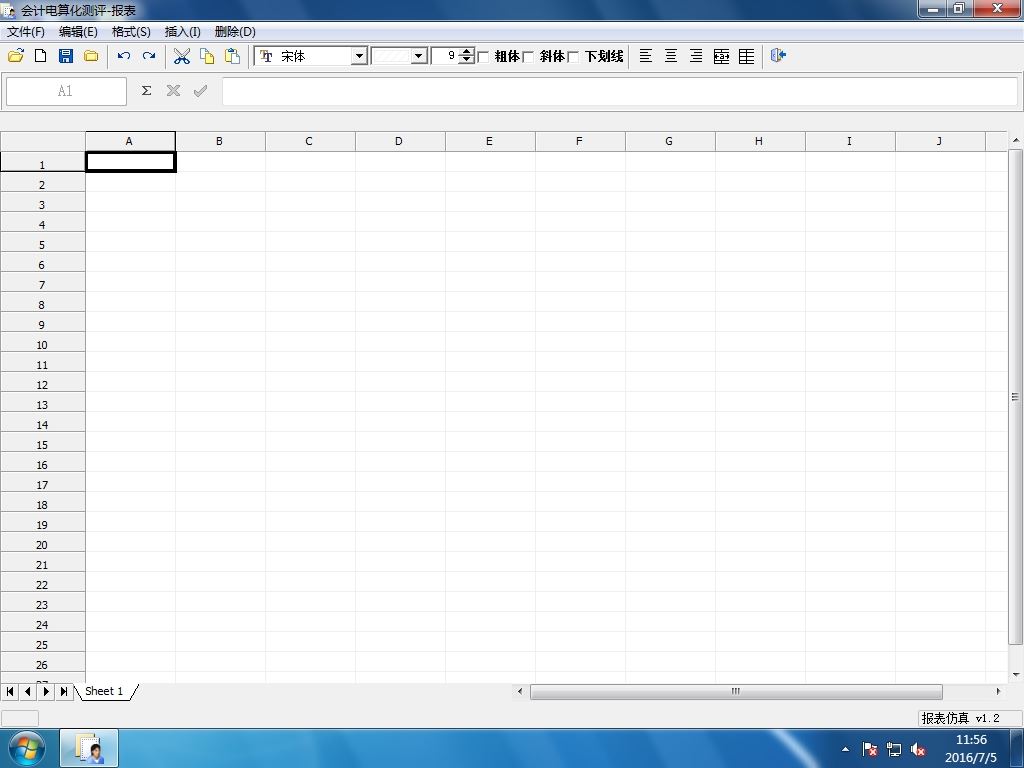
Task: Click horizontal scrollbar left arrow
Action: pyautogui.click(x=520, y=691)
